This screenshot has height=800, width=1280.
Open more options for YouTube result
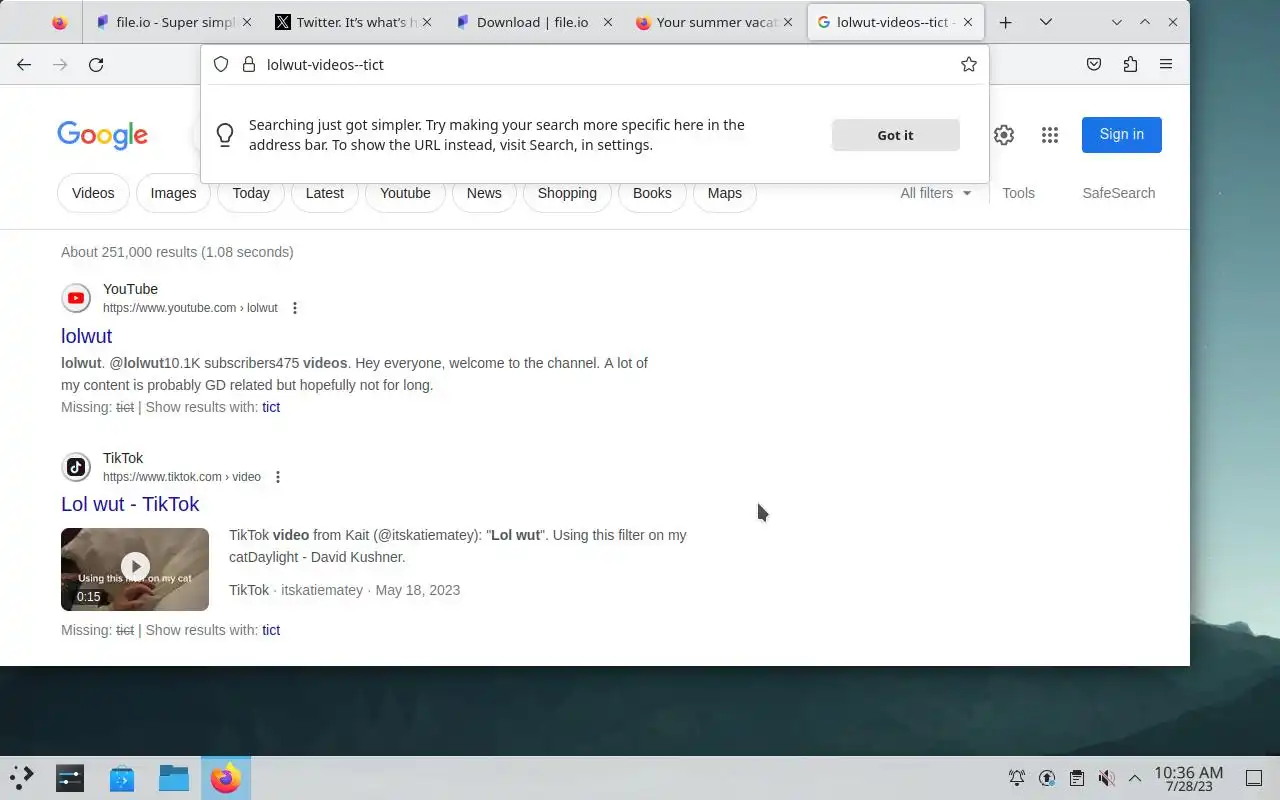tap(295, 308)
